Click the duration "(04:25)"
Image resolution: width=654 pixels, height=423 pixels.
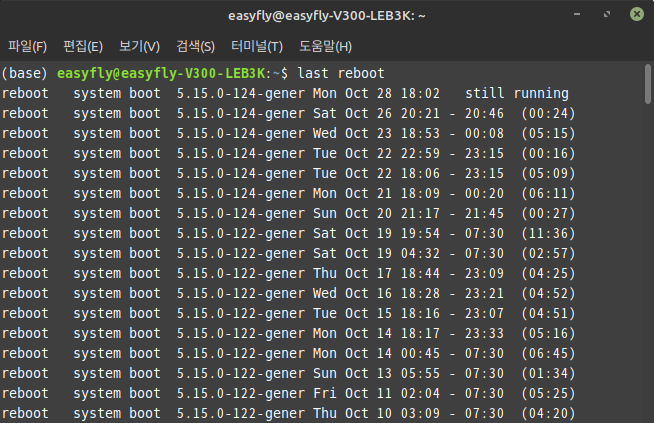point(548,274)
